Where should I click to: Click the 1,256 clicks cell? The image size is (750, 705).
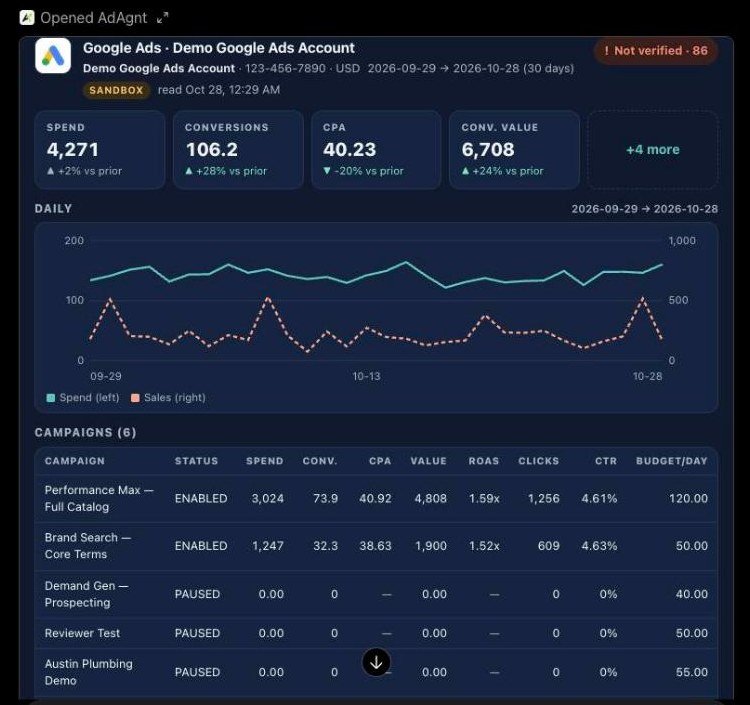coord(543,498)
